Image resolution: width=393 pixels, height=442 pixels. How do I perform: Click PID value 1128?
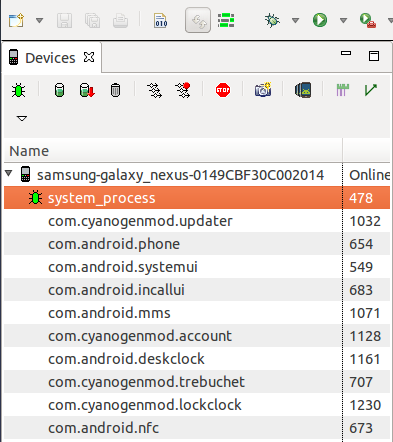coord(365,336)
